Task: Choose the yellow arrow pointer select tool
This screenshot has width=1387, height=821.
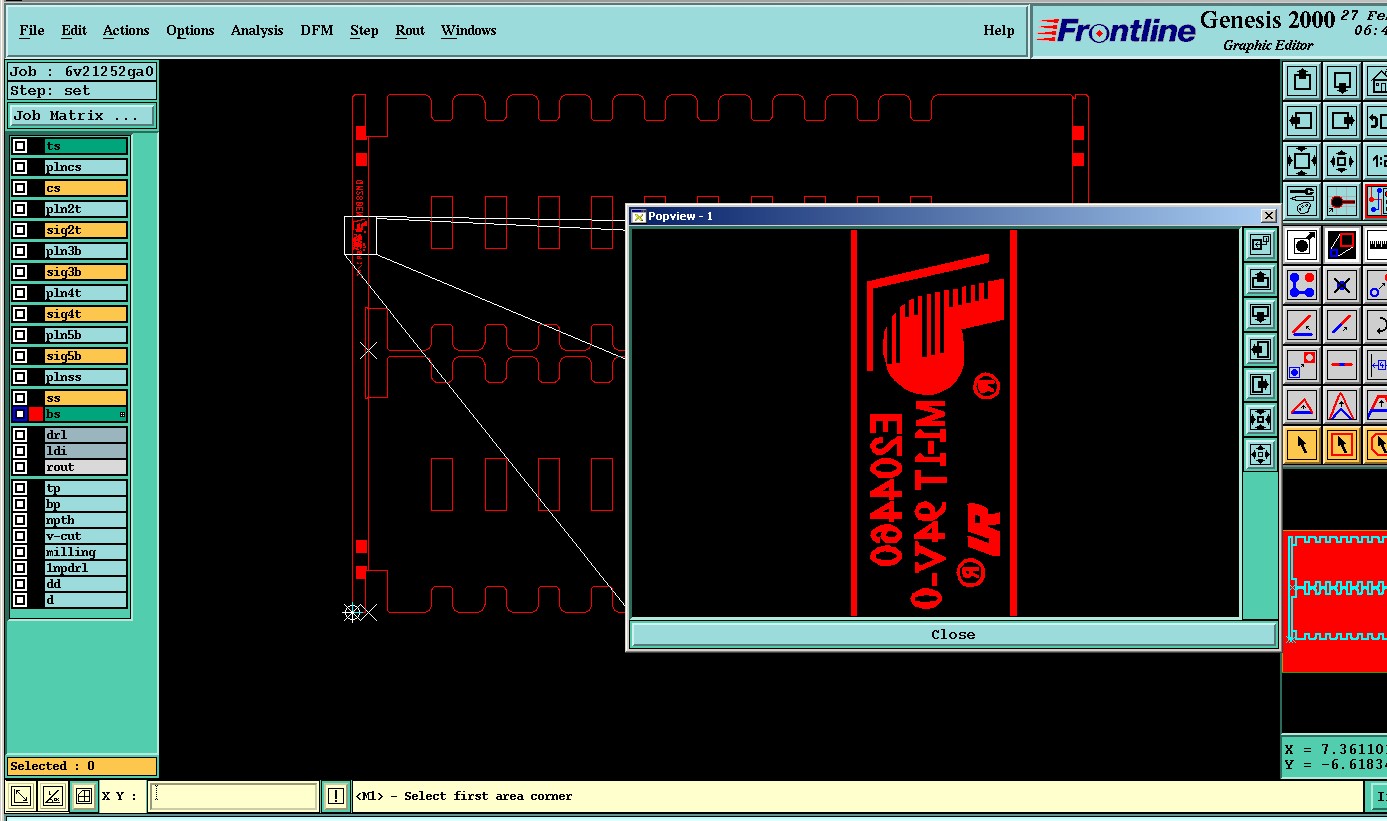Action: tap(1301, 444)
